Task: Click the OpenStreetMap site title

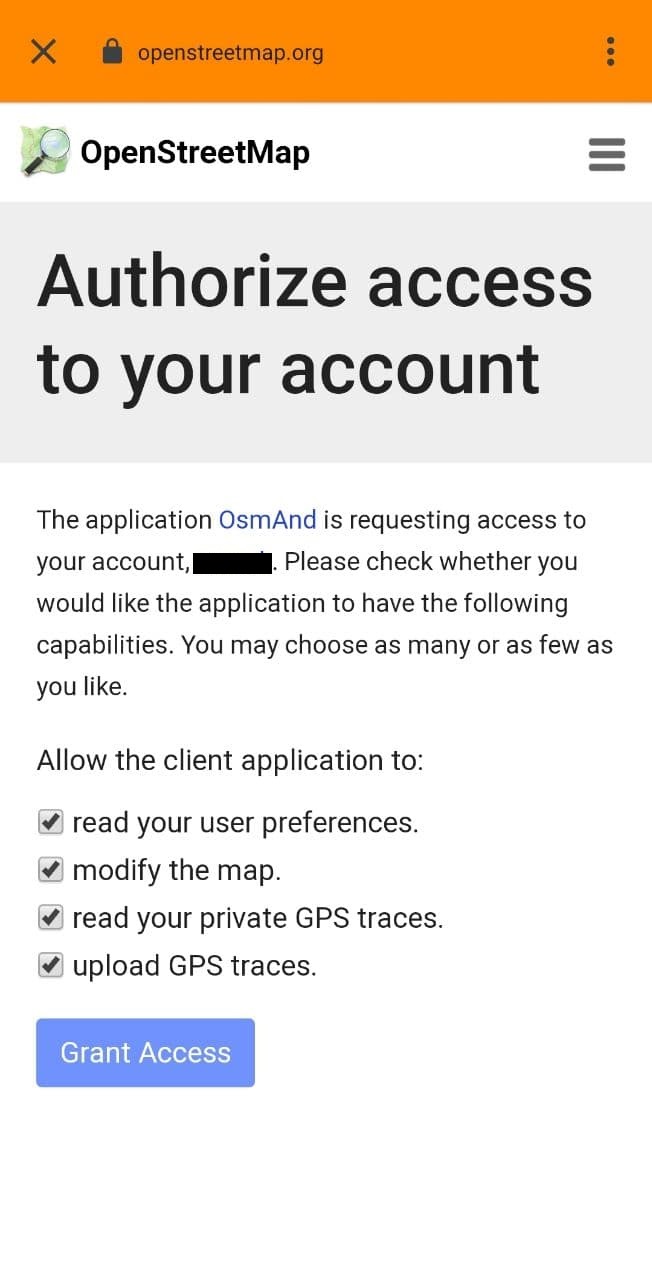Action: 195,153
